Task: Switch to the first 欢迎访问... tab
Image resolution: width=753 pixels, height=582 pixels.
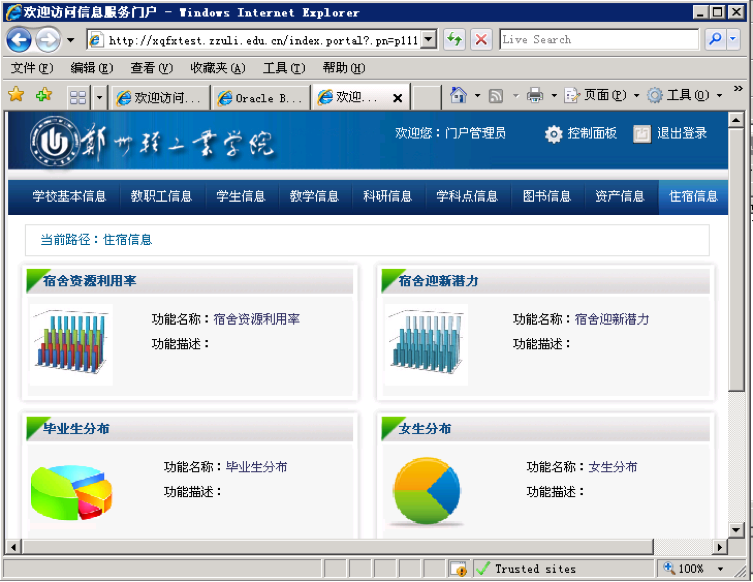Action: pos(160,98)
